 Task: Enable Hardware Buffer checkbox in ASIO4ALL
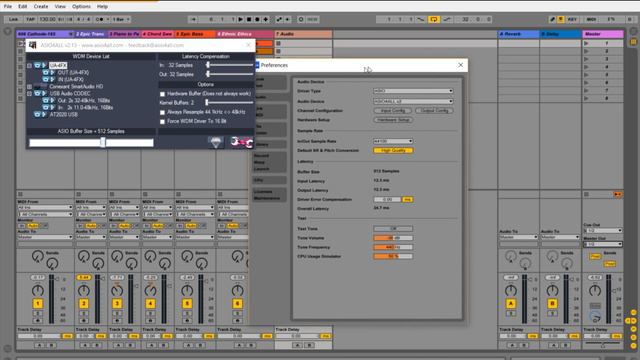click(162, 94)
